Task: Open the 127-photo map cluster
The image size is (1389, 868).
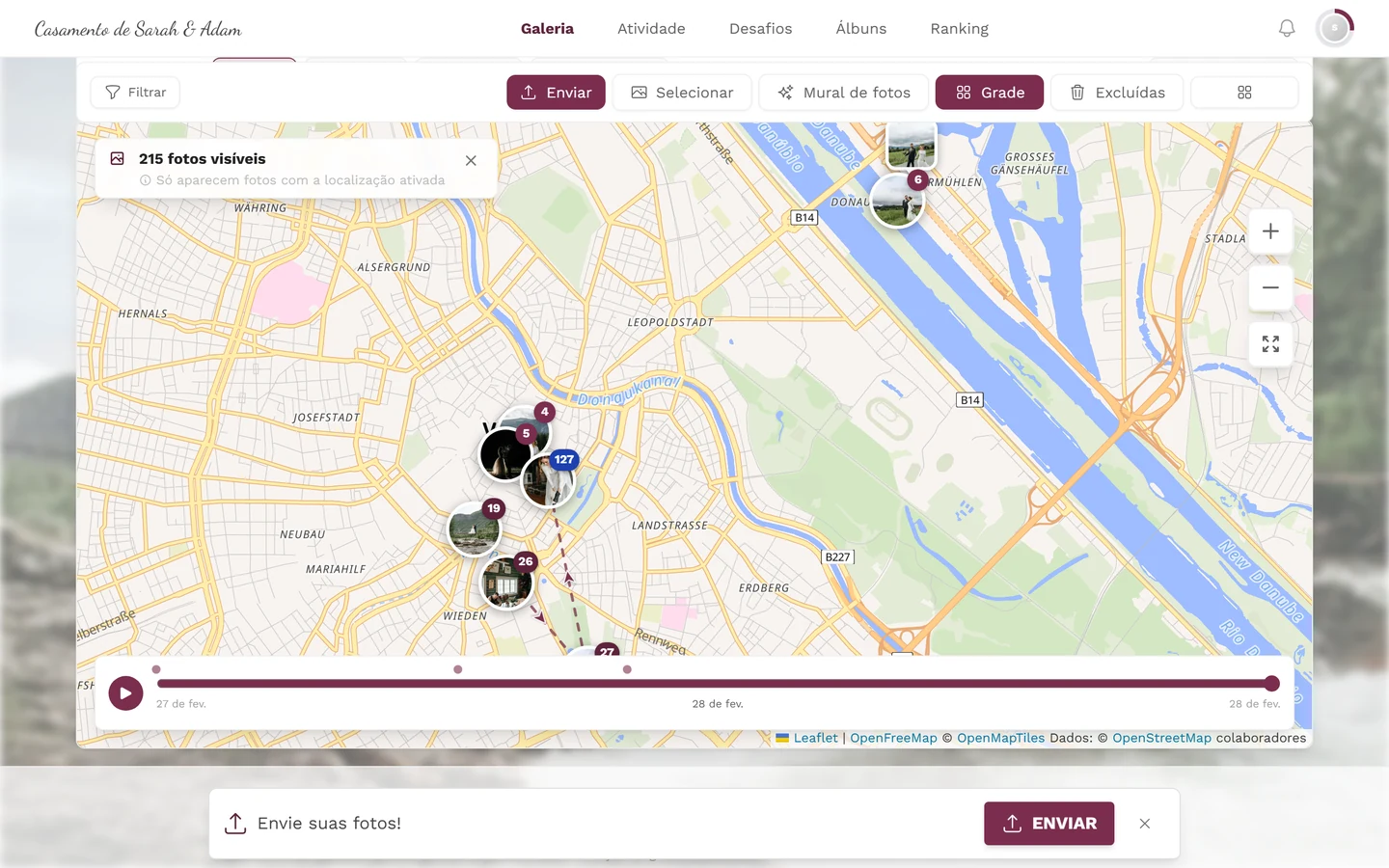Action: coord(548,479)
